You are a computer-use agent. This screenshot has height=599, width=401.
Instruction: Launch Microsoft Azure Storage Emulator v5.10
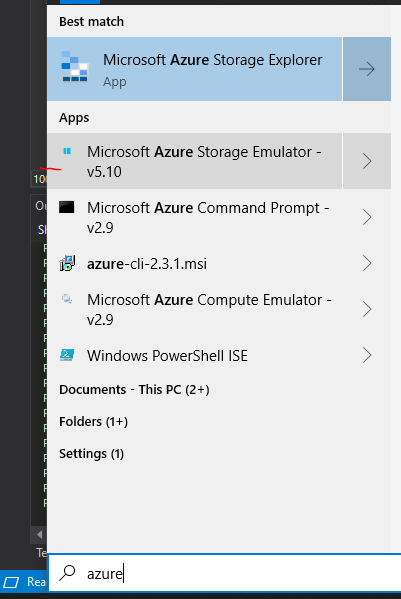194,161
